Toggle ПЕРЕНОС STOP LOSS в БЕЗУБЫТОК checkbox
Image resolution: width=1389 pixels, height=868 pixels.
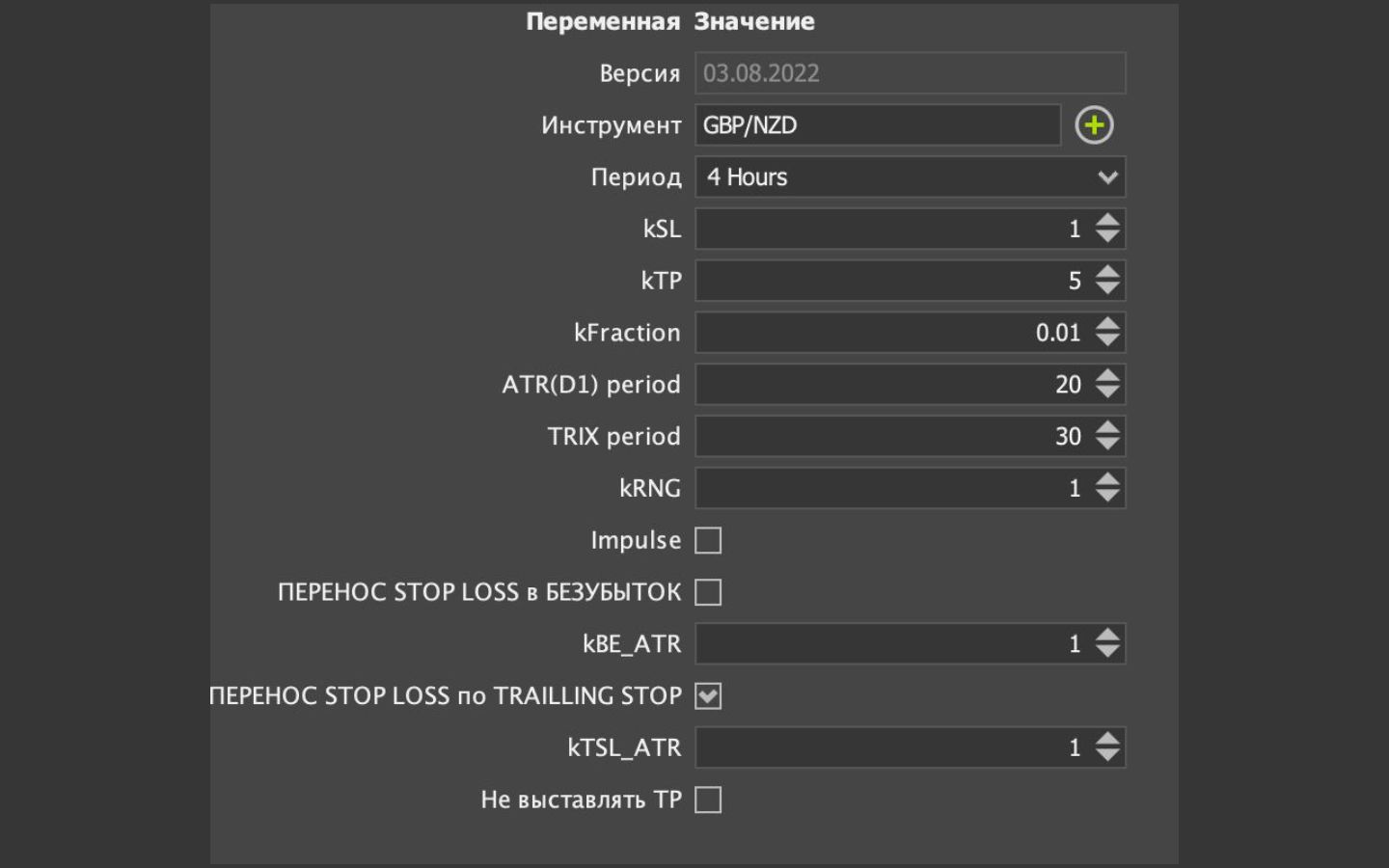(x=708, y=592)
